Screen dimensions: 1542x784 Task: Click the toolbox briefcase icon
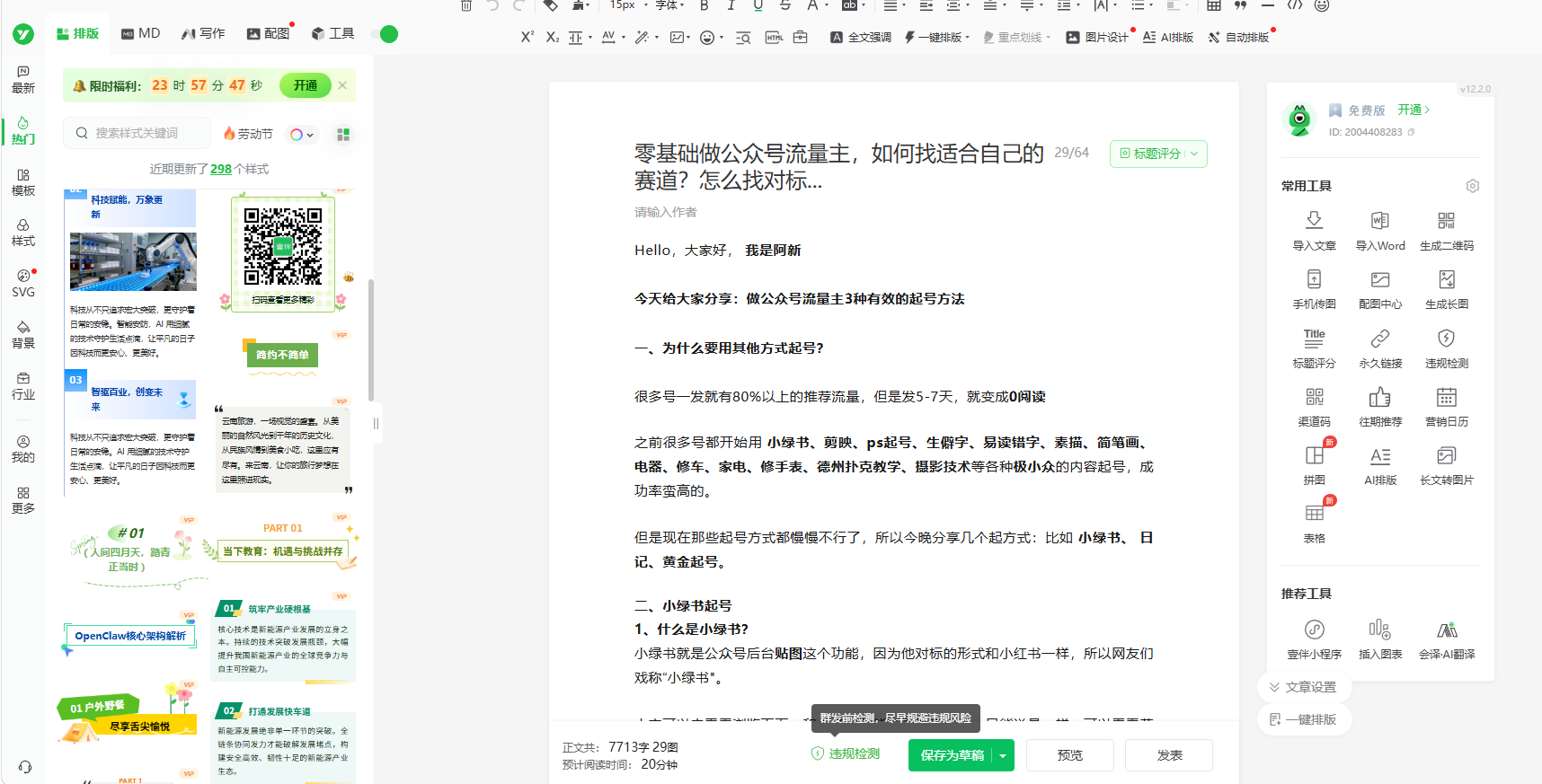point(801,37)
